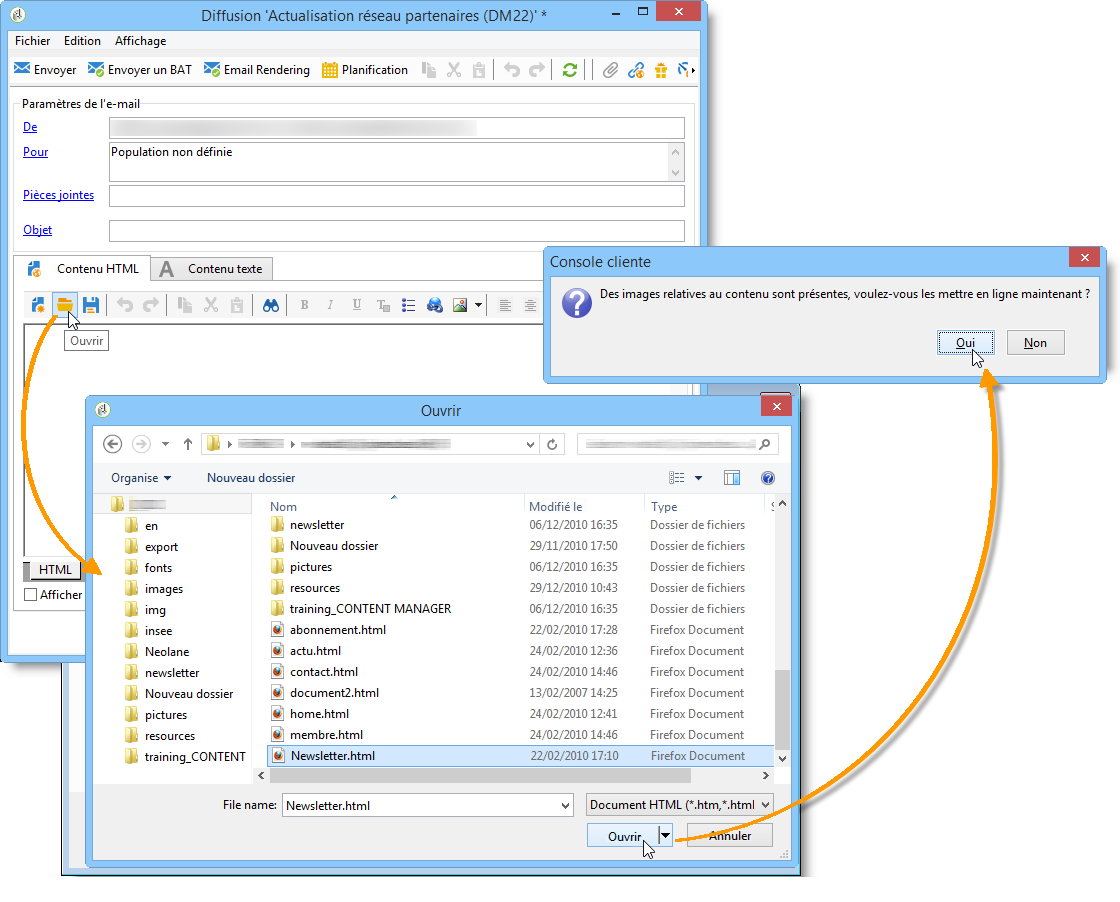Click the Objet link
Image resolution: width=1120 pixels, height=902 pixels.
point(38,229)
